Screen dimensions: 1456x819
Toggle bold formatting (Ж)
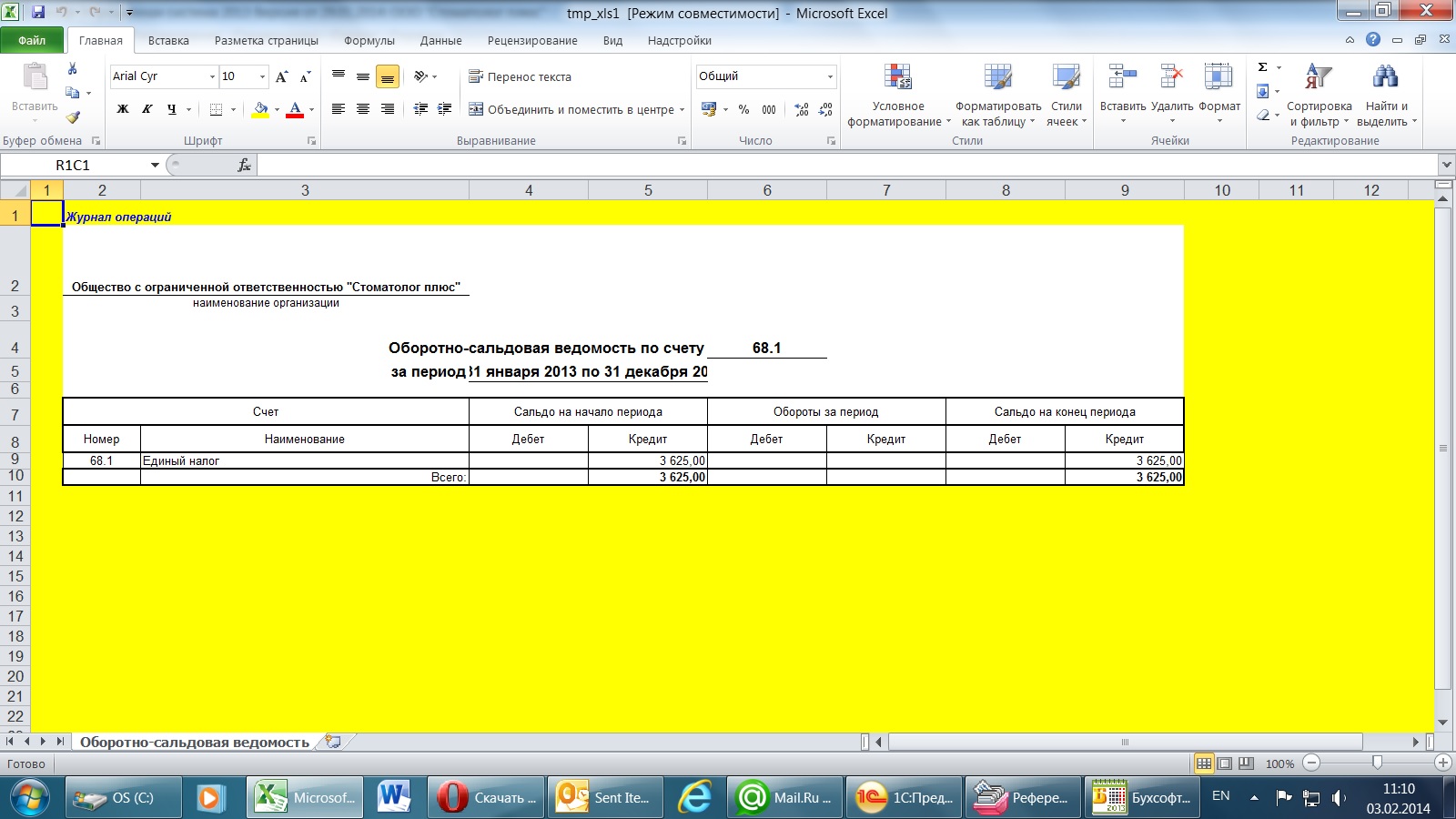(123, 109)
